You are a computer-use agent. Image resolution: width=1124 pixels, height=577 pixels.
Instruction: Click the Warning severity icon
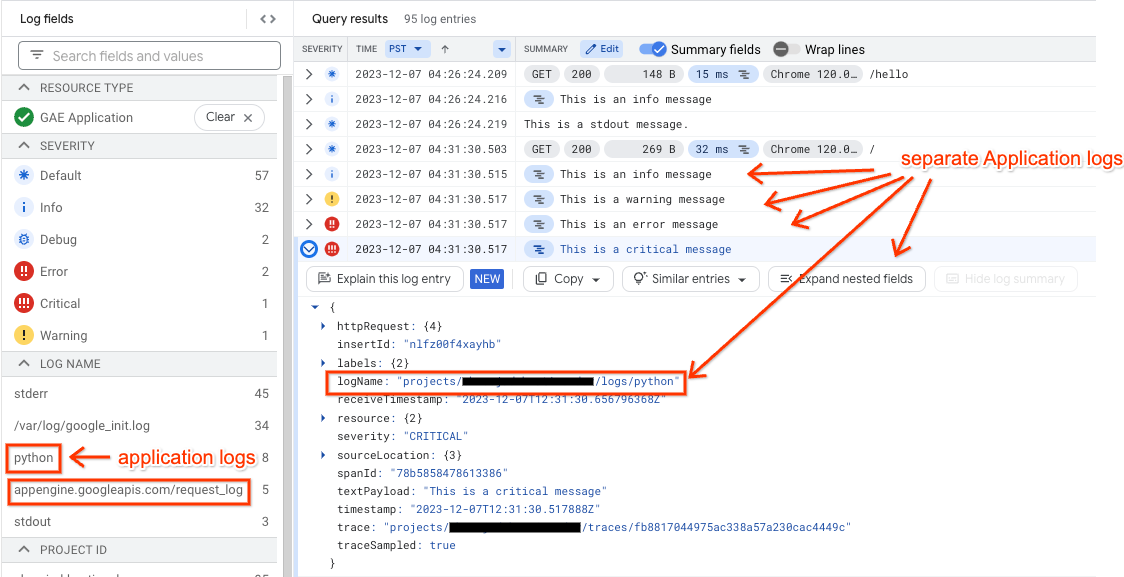coord(24,335)
